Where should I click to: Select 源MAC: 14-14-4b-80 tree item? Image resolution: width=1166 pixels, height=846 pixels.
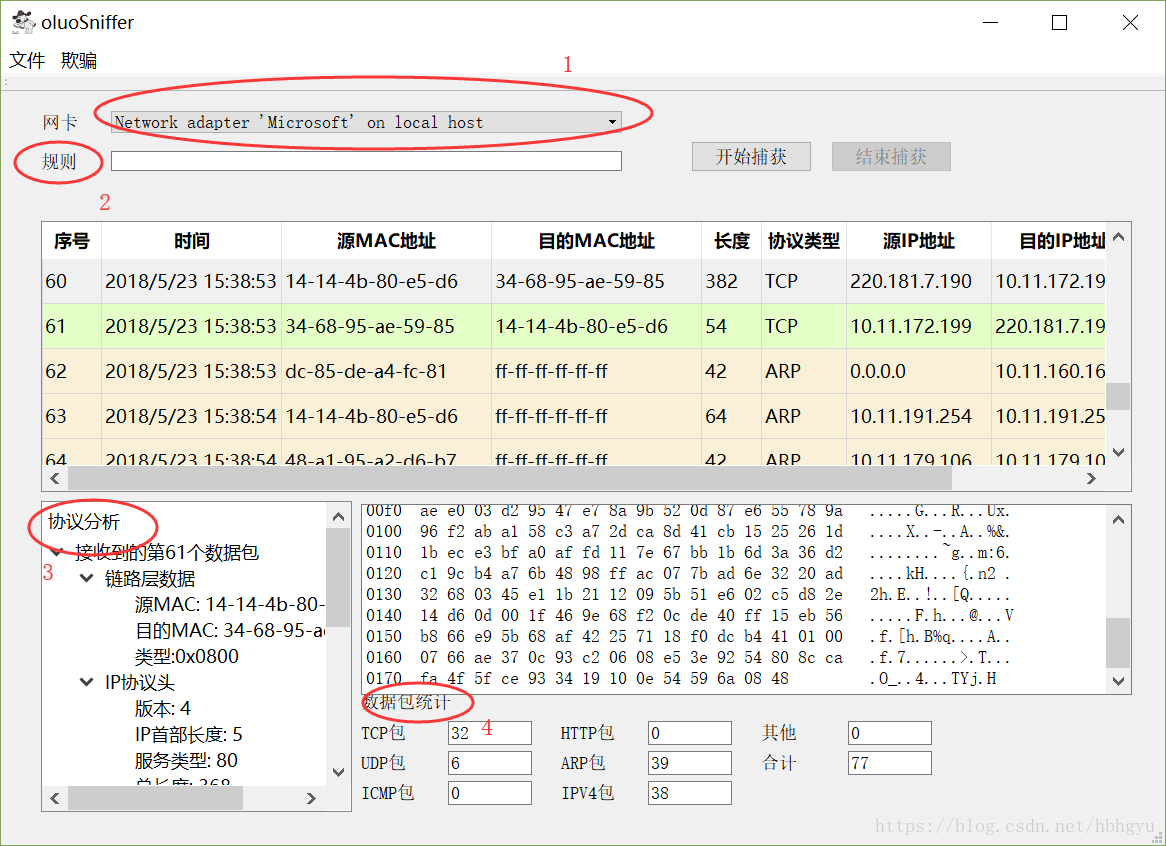click(x=230, y=604)
